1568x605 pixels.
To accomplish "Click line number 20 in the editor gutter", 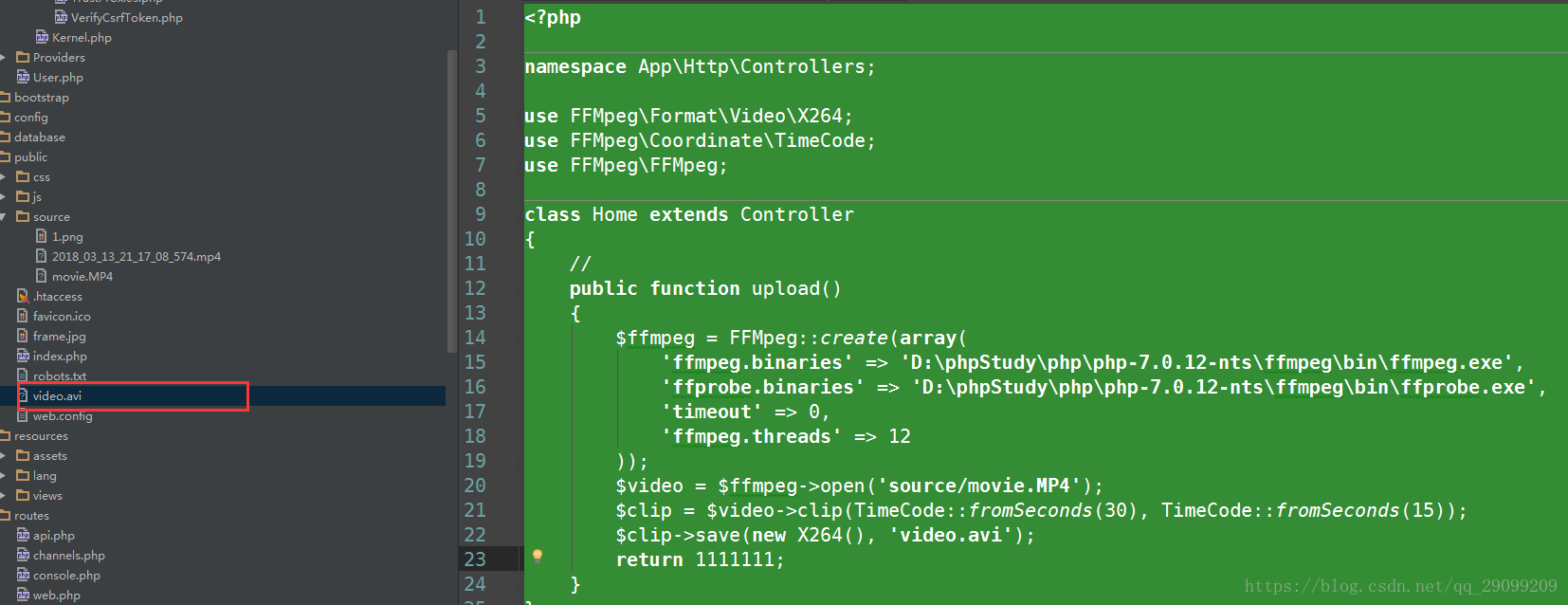I will tap(475, 485).
